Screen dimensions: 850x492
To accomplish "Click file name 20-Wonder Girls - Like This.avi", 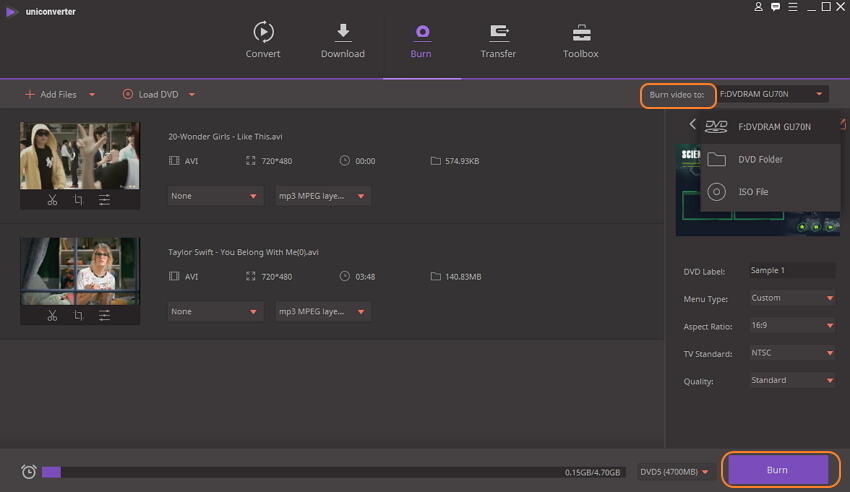I will pos(225,137).
